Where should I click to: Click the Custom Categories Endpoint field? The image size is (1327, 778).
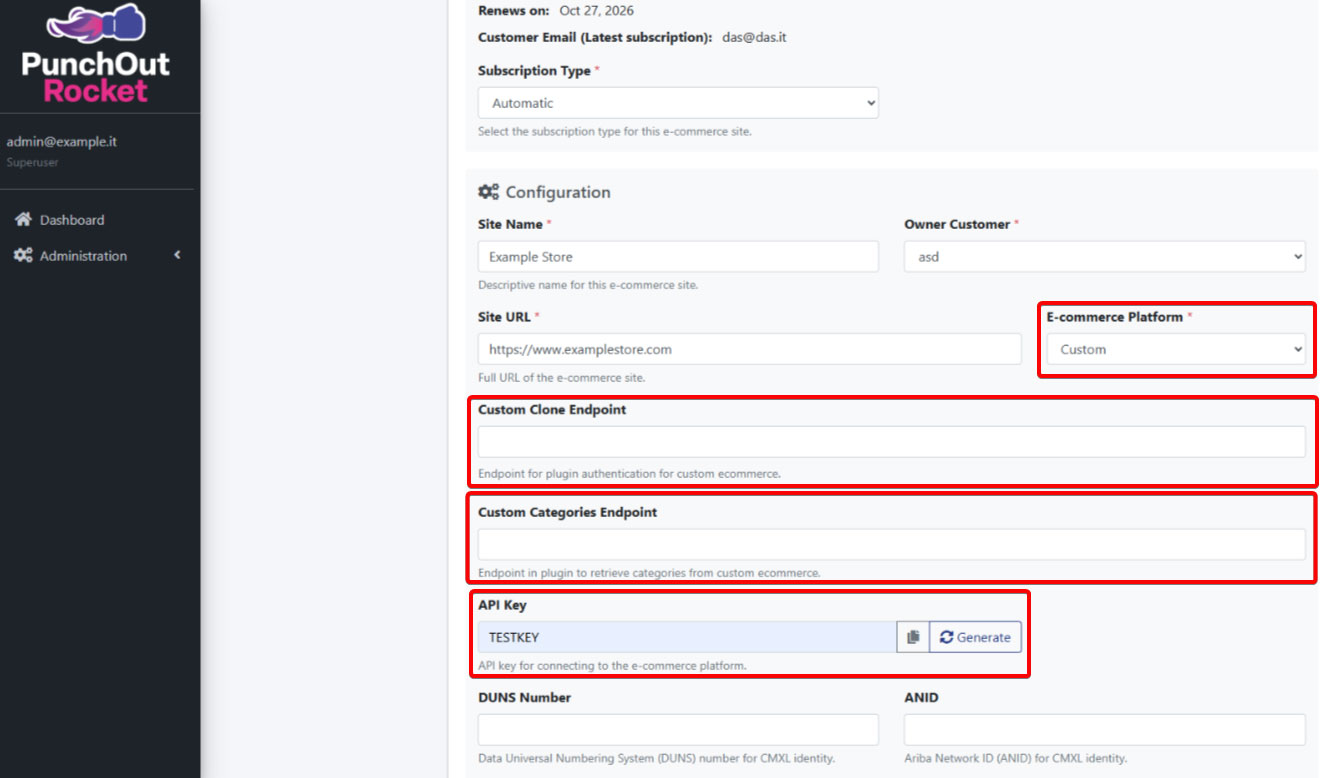point(891,544)
